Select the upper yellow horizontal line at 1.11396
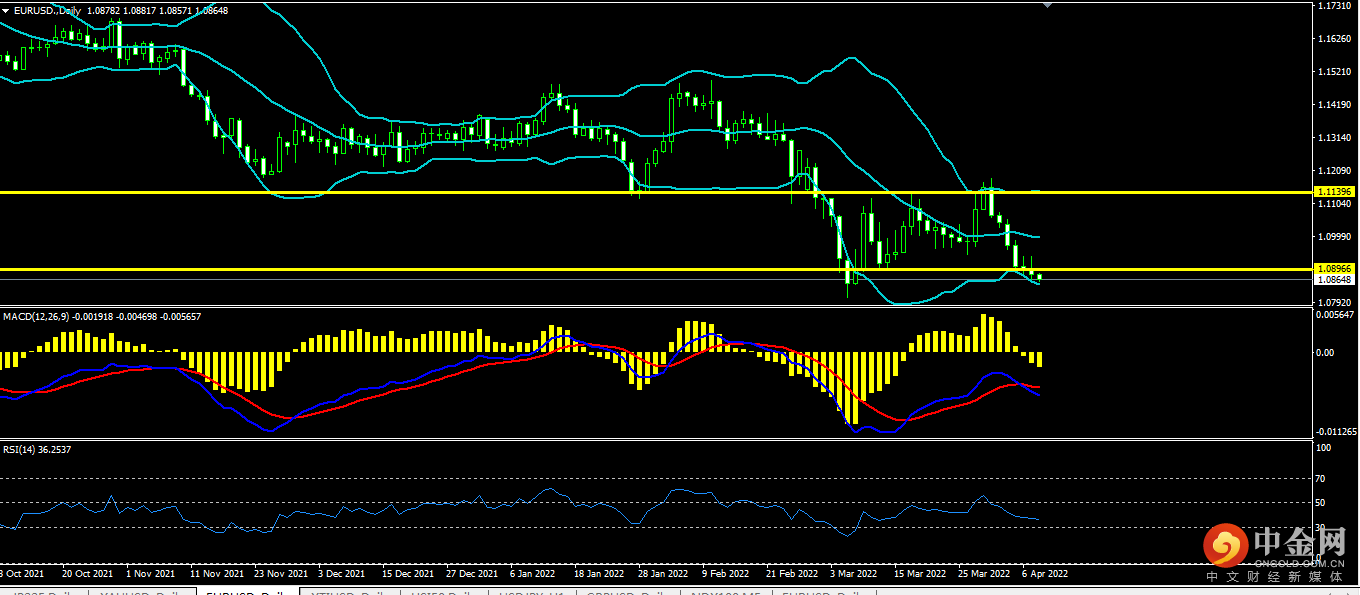The height and width of the screenshot is (595, 1360). pyautogui.click(x=656, y=191)
